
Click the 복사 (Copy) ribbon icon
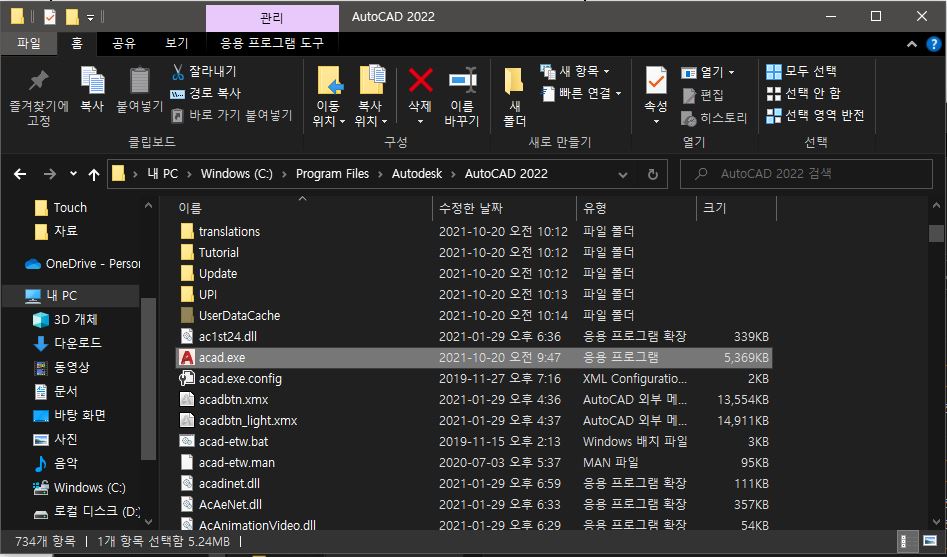[x=92, y=80]
